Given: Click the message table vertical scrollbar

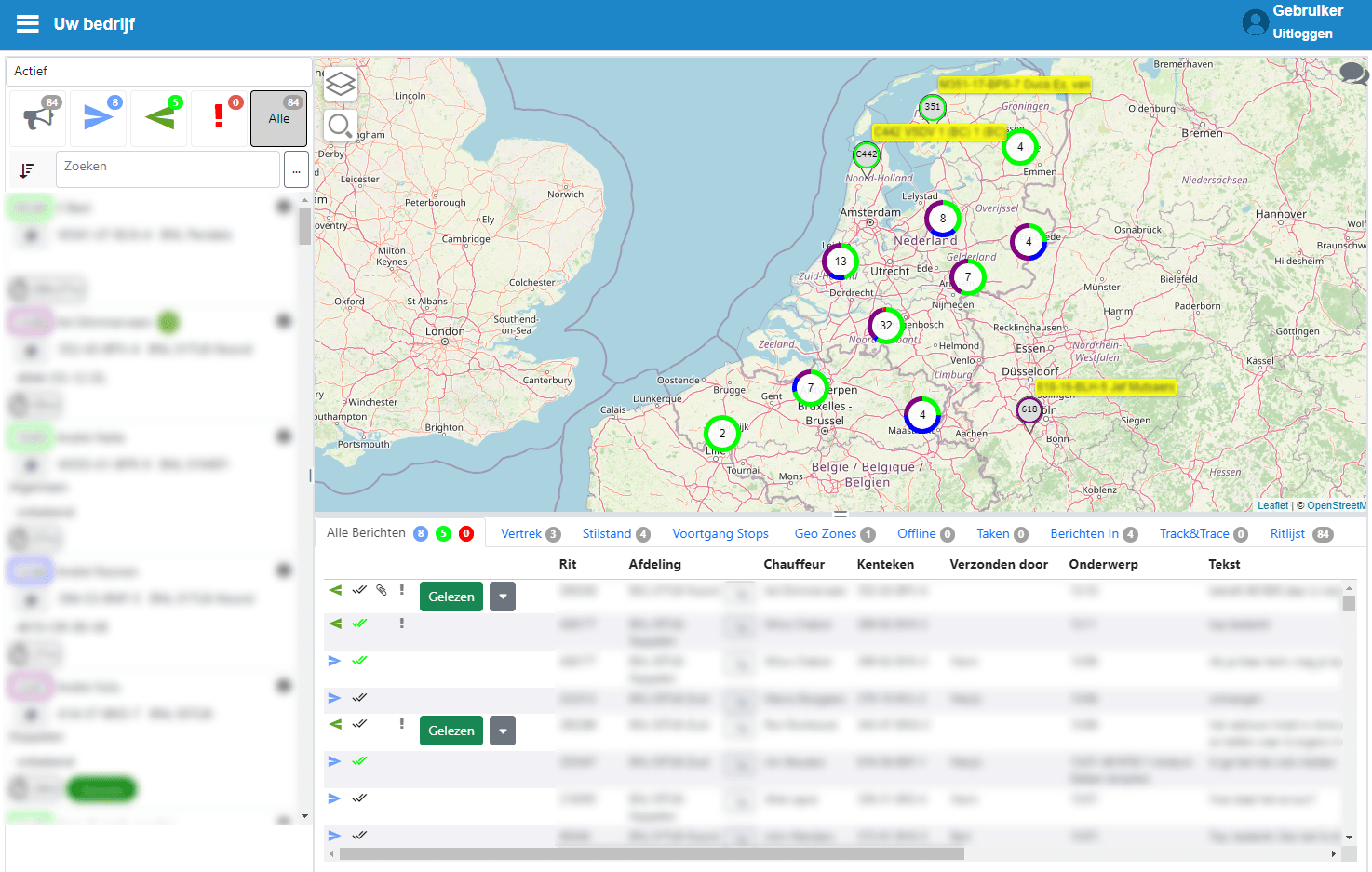Looking at the screenshot, I should click(x=1349, y=603).
